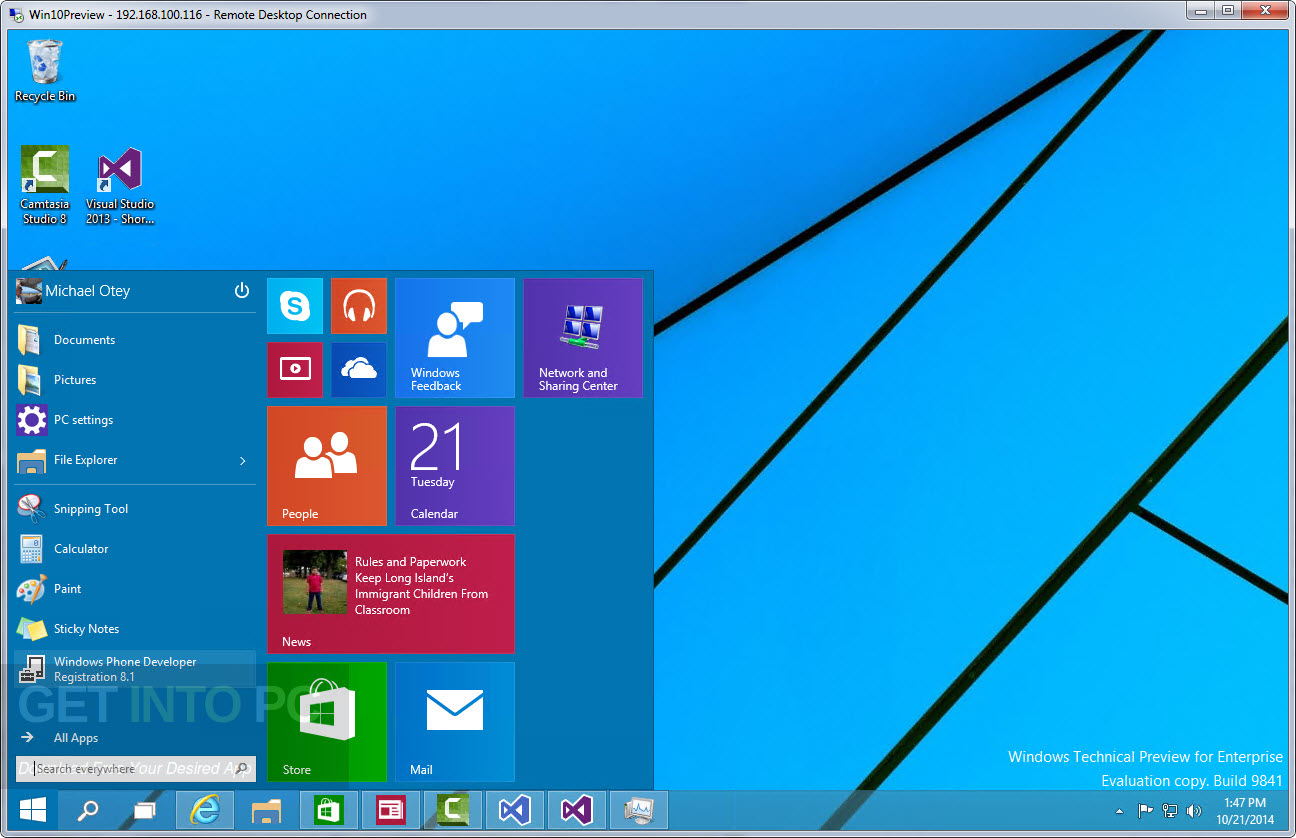Open Network and Sharing Center tile
1296x838 pixels.
(583, 338)
